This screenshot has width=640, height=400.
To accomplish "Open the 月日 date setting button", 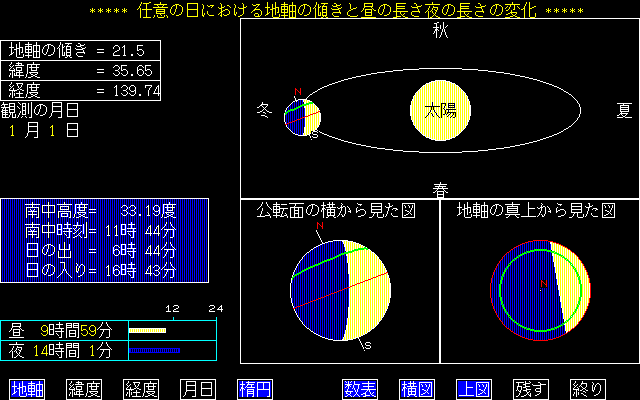I will pos(197,388).
